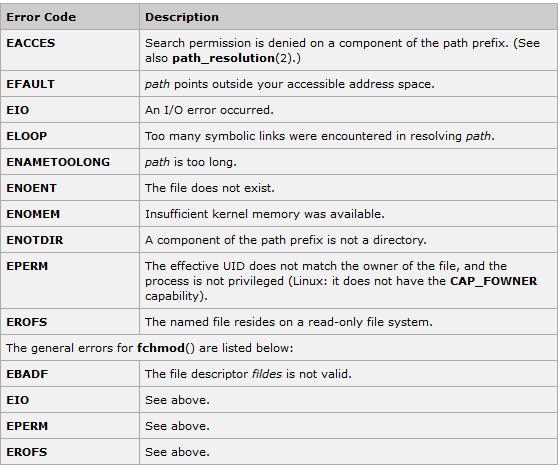Select the EBADF error code

(27, 374)
